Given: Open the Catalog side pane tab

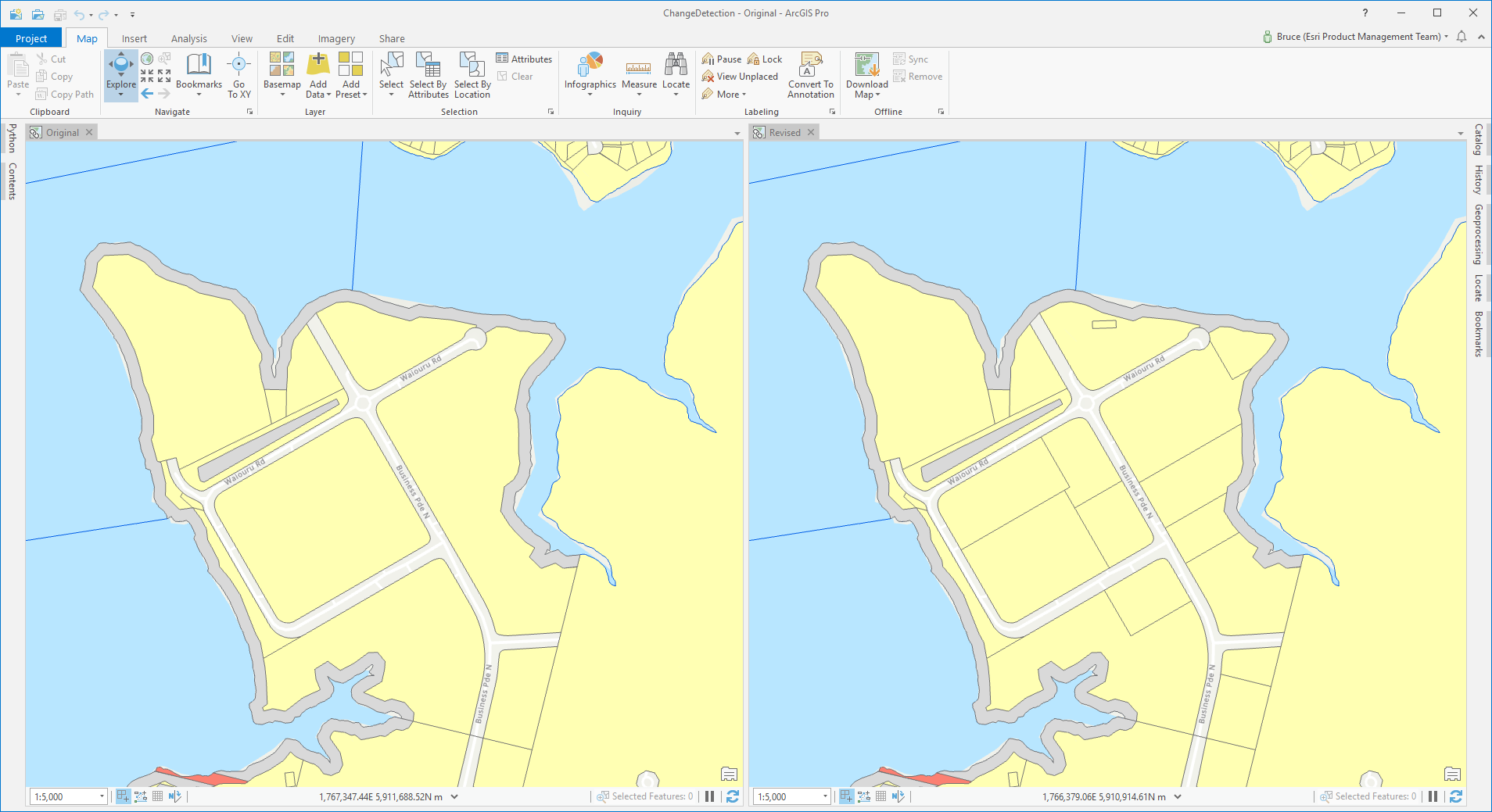Looking at the screenshot, I should 1478,139.
